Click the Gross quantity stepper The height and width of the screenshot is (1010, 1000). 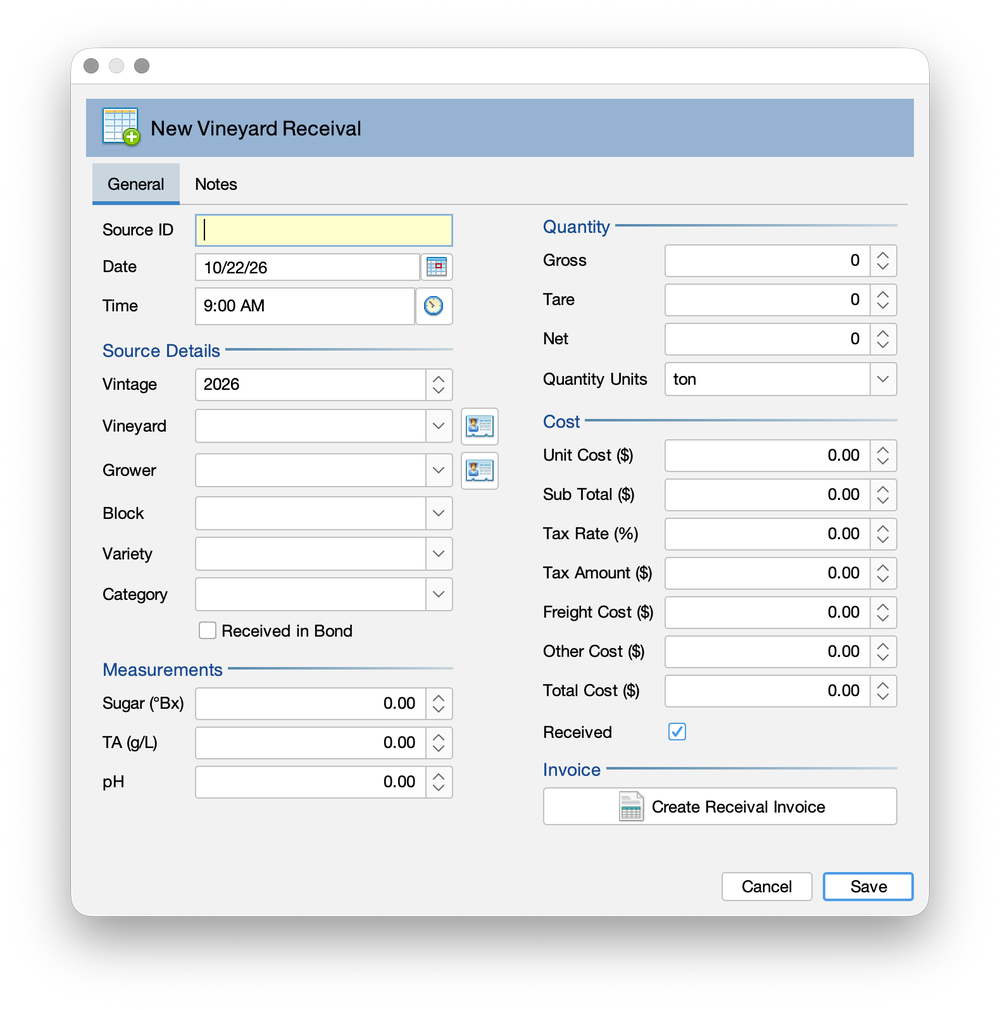(x=883, y=261)
